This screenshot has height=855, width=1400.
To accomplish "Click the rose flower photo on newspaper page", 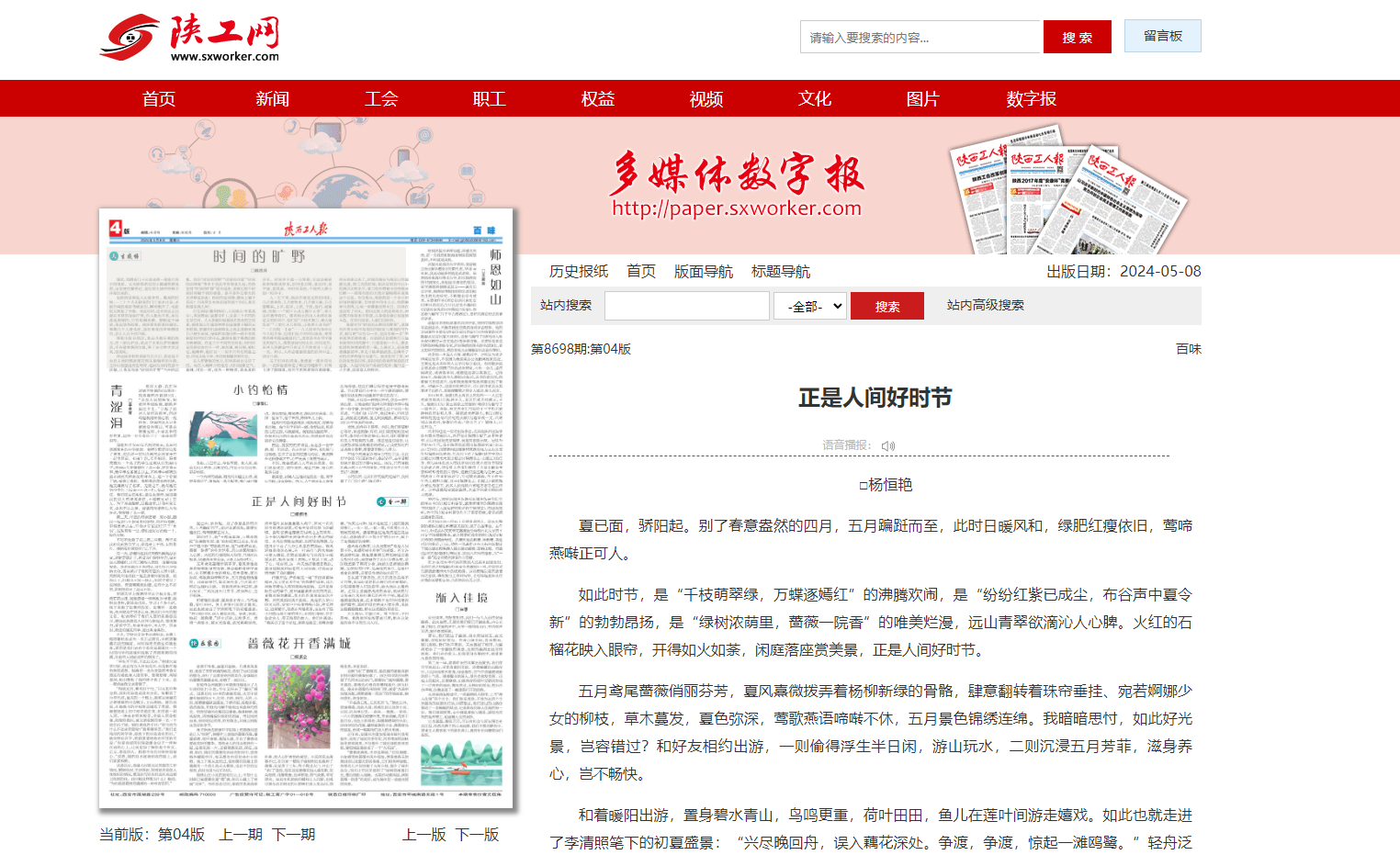I will pyautogui.click(x=299, y=708).
